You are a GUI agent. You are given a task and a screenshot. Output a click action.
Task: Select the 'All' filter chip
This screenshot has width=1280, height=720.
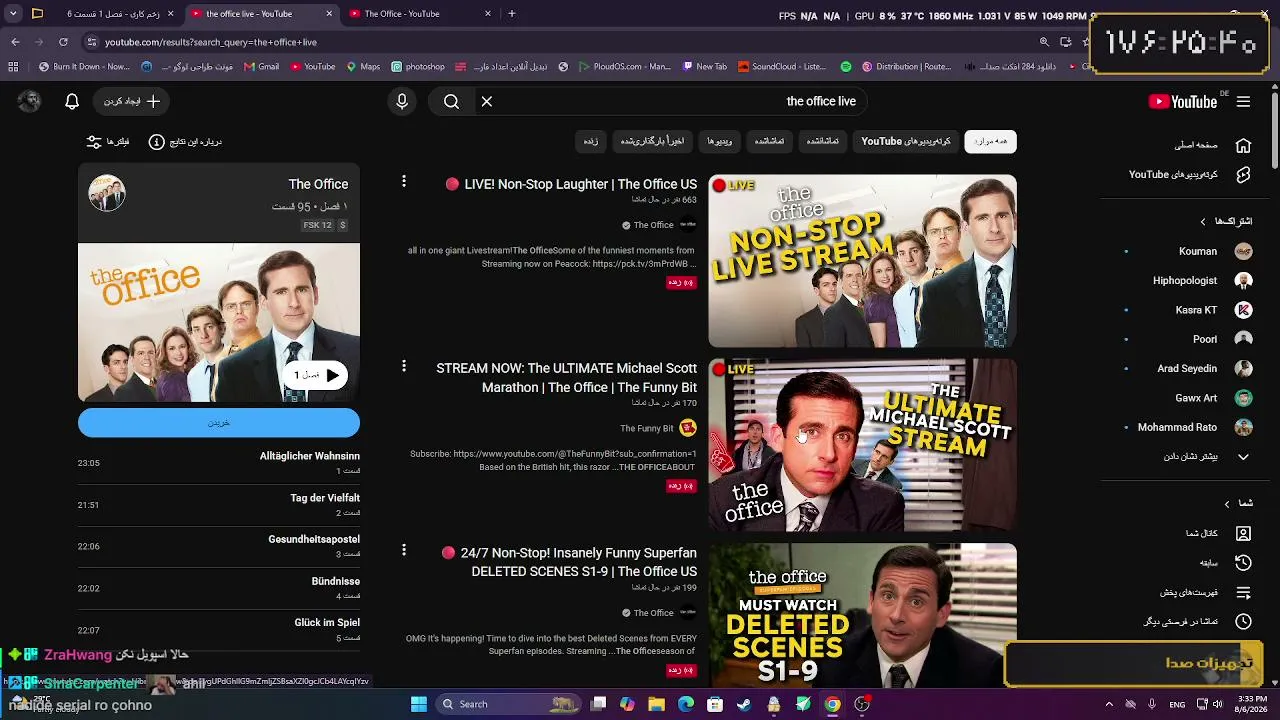(990, 142)
